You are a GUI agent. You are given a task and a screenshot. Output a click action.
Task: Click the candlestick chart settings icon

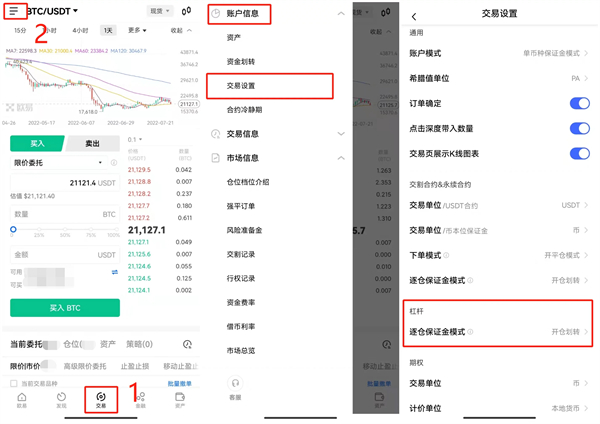(x=186, y=11)
